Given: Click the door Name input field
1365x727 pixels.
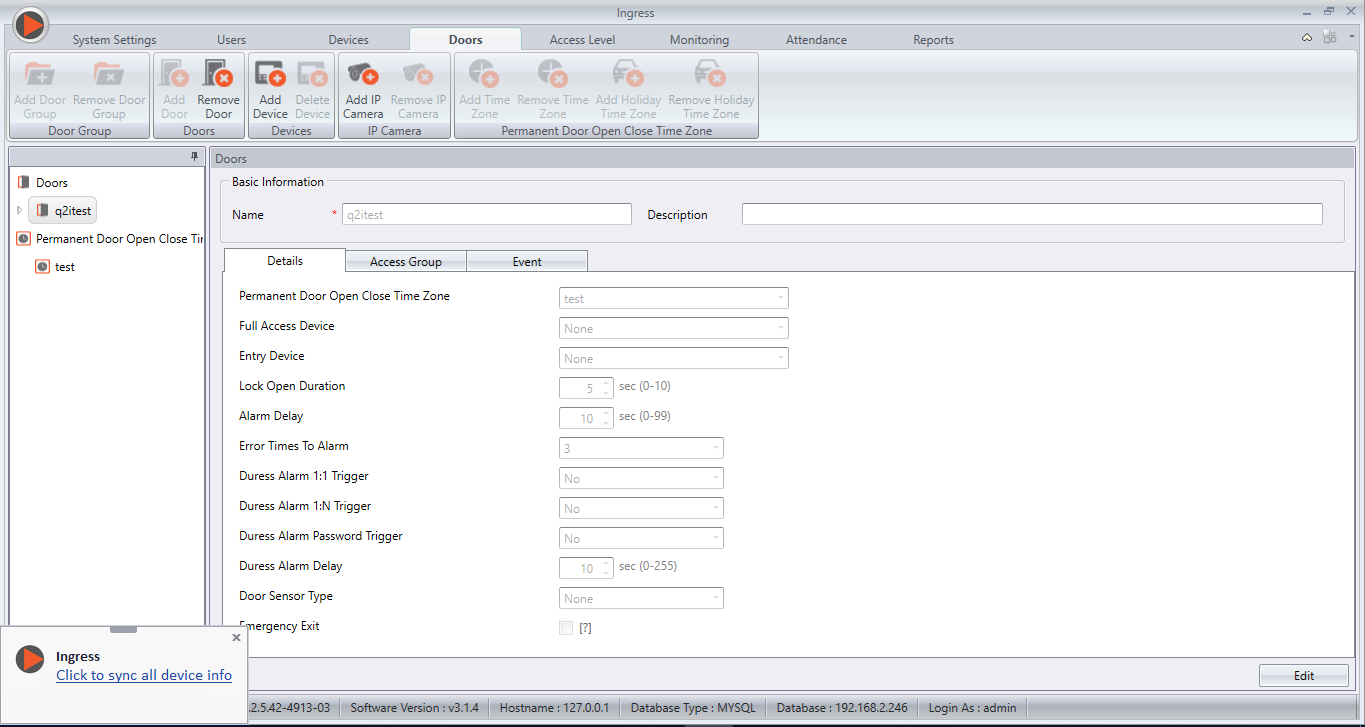Looking at the screenshot, I should coord(487,214).
